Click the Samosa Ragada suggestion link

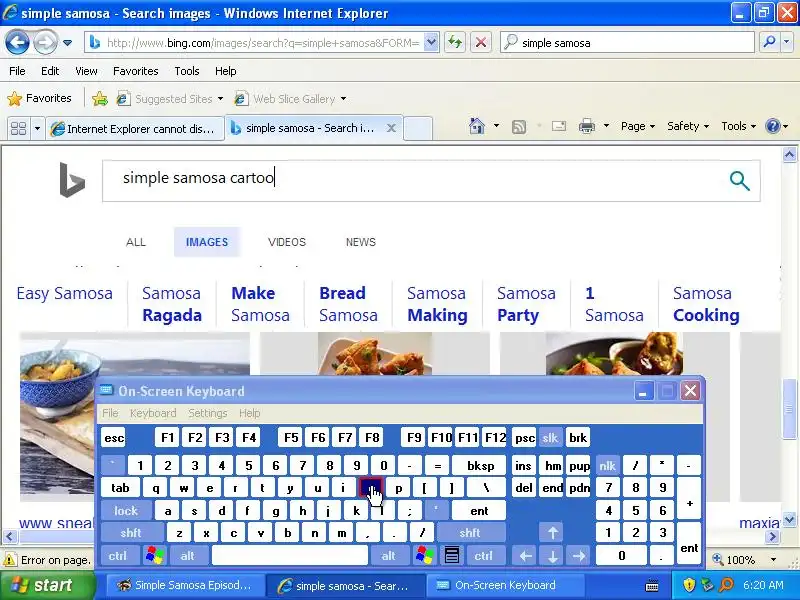(x=171, y=304)
